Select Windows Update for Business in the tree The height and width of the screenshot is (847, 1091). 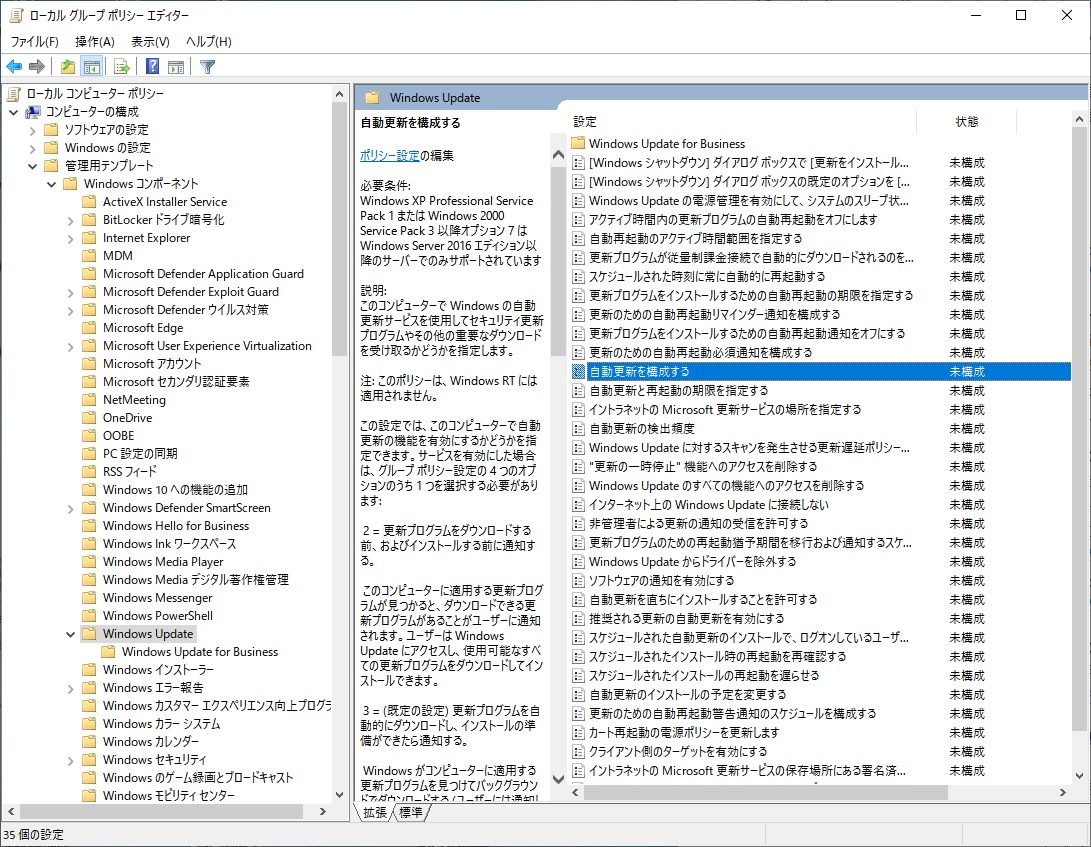(200, 652)
